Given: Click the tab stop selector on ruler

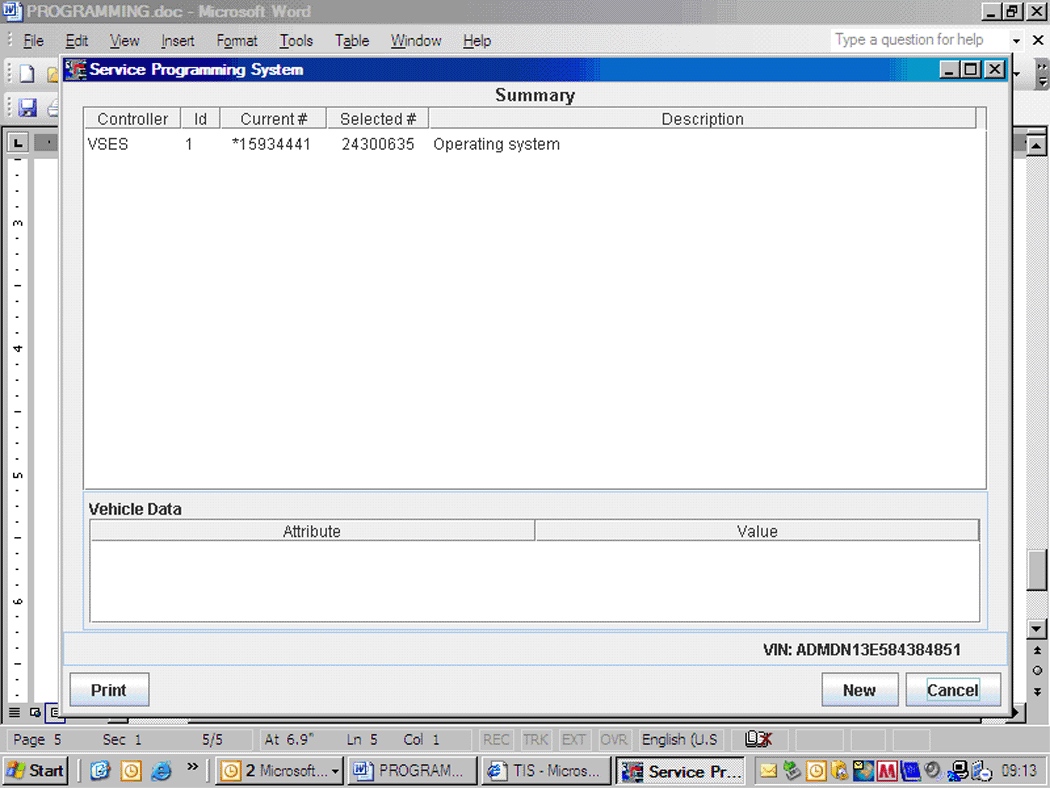Looking at the screenshot, I should point(18,144).
